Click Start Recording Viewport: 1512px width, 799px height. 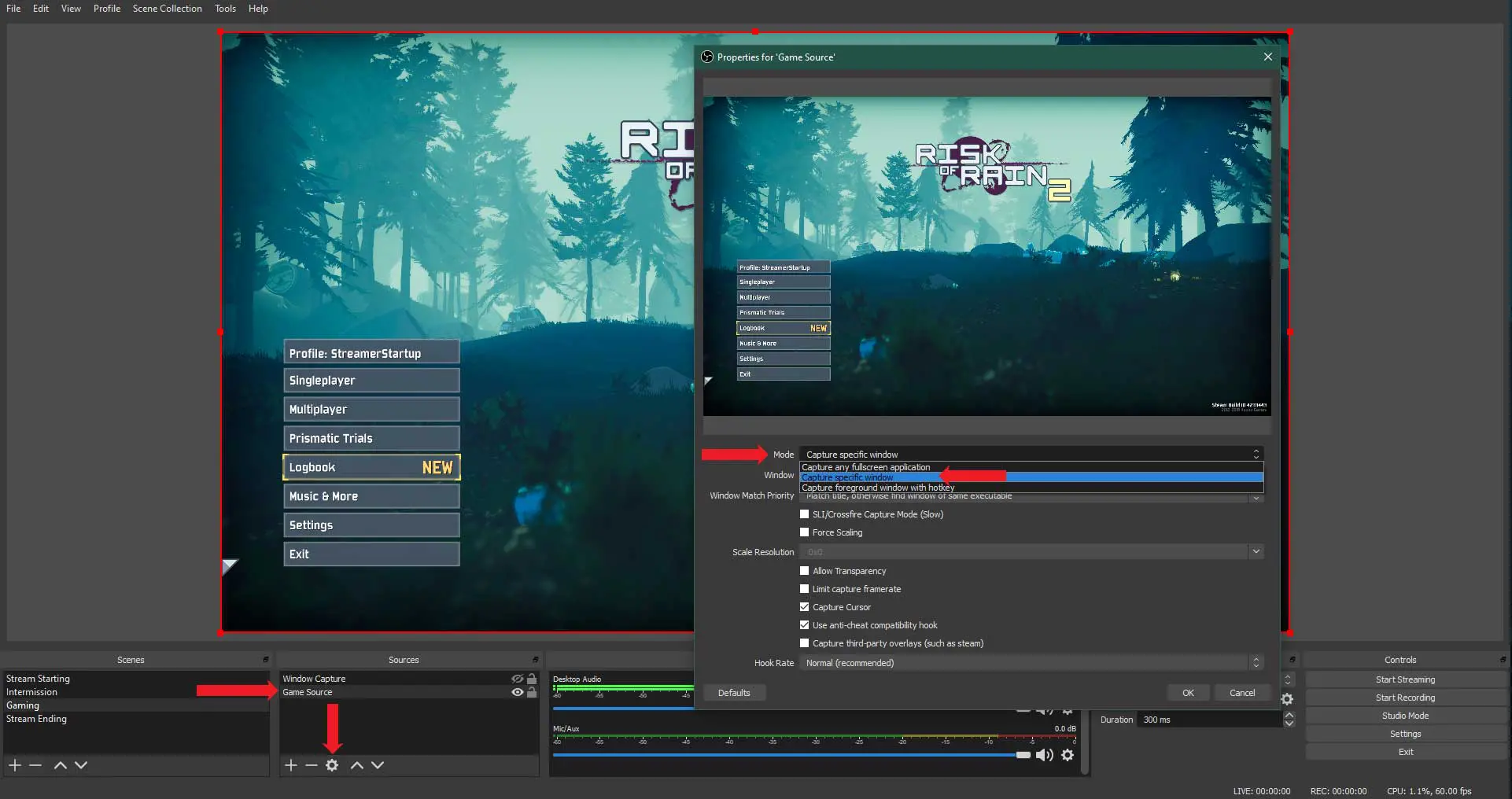[x=1405, y=698]
